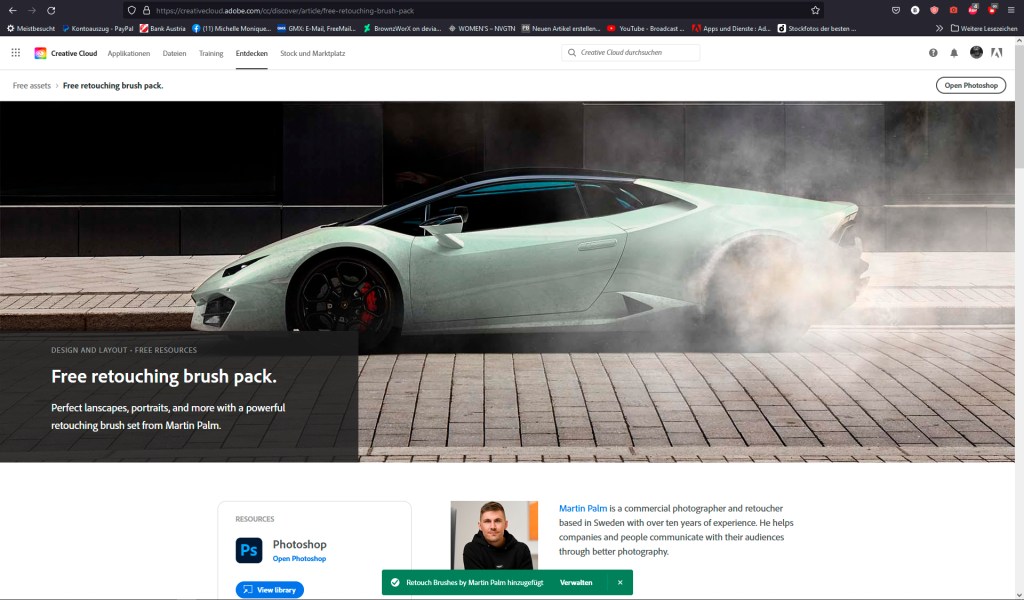Open the help question mark icon

[x=933, y=53]
